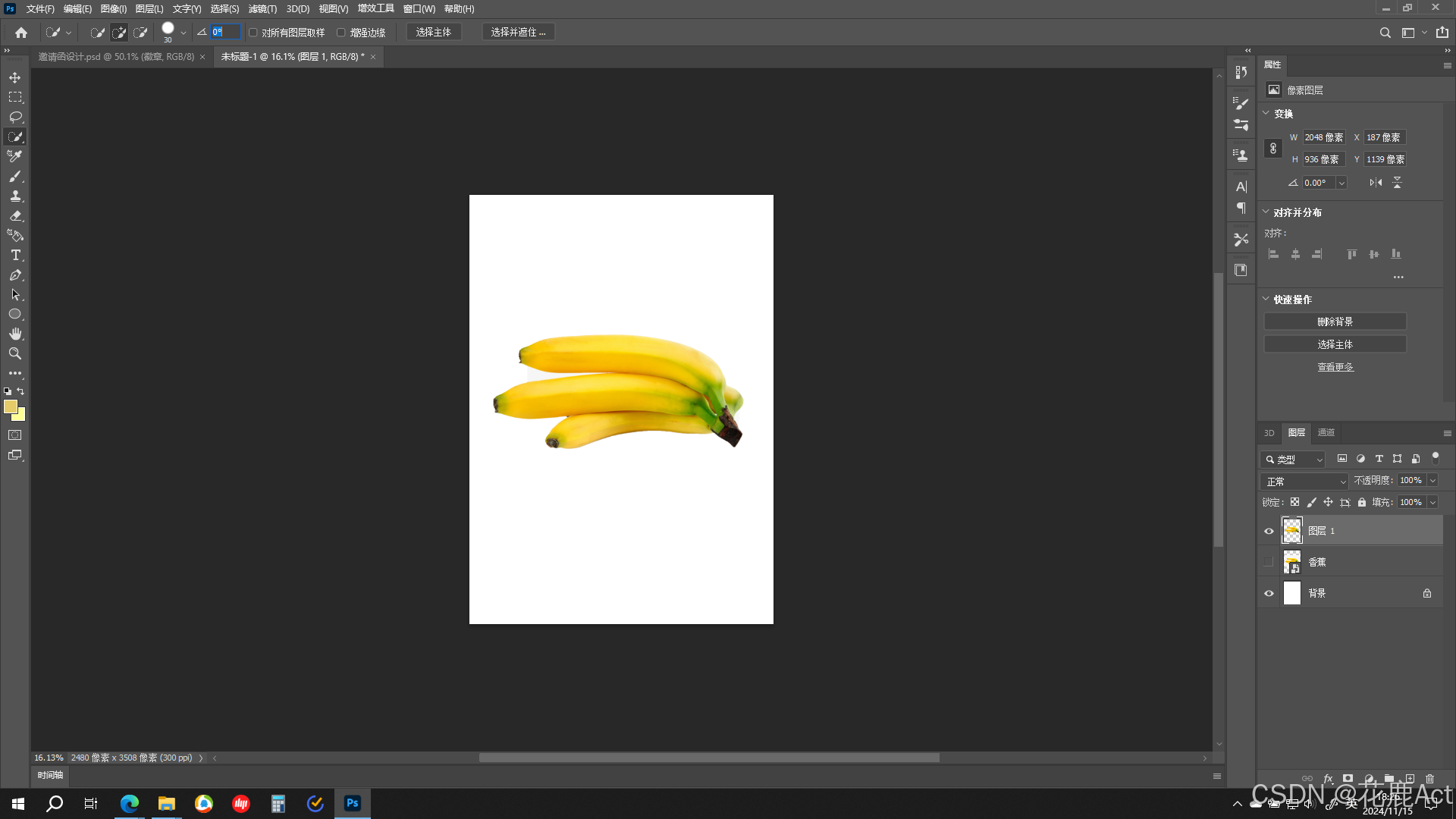Viewport: 1456px width, 819px height.
Task: Select the Zoom tool
Action: pos(15,353)
